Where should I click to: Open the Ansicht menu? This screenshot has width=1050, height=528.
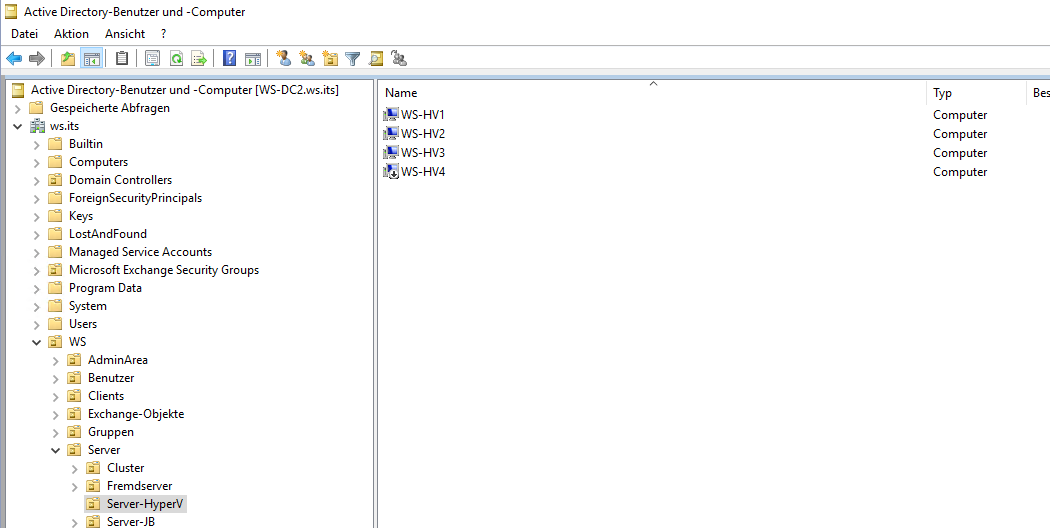pos(125,34)
